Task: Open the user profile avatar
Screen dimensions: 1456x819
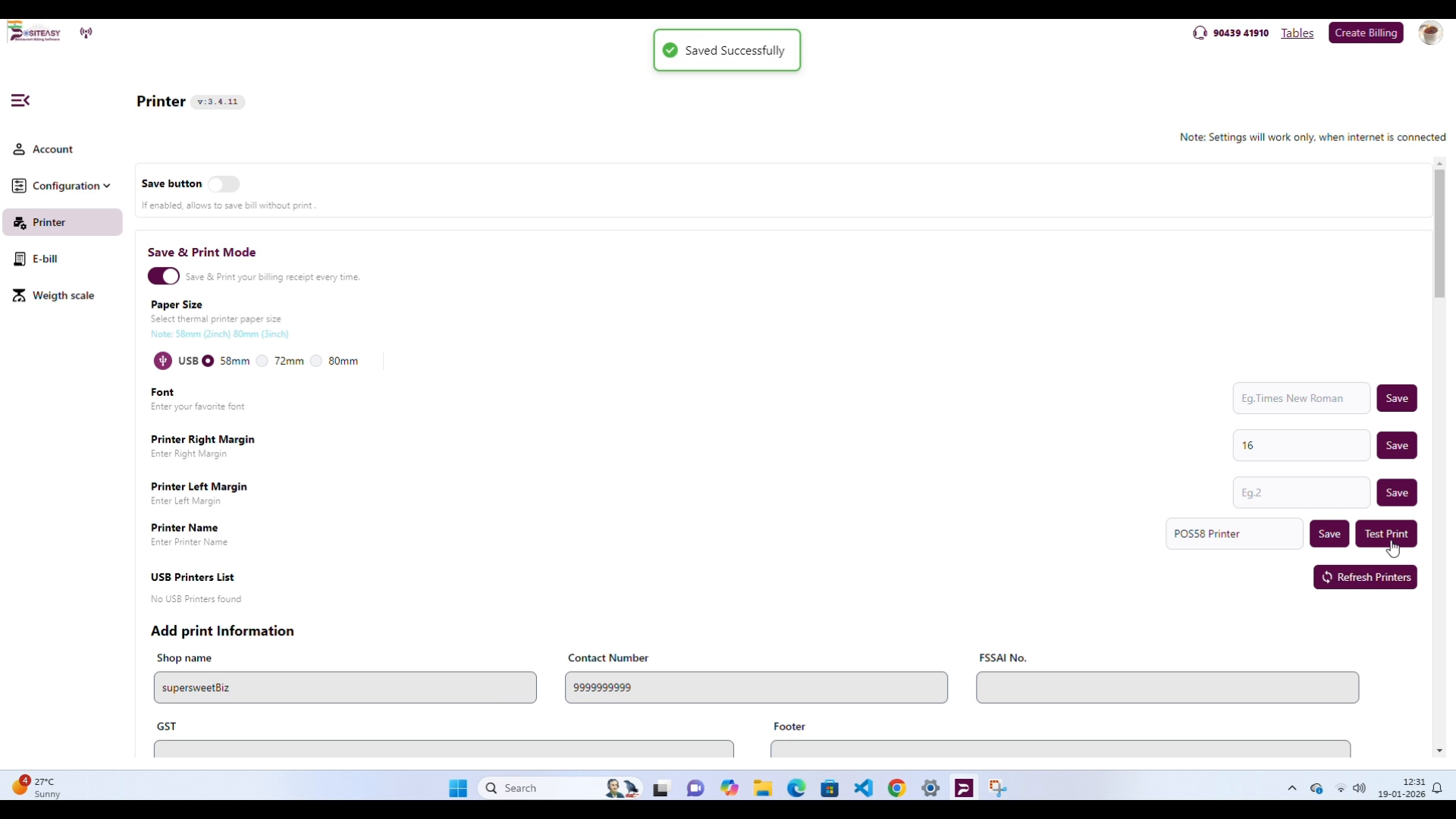Action: (1430, 33)
